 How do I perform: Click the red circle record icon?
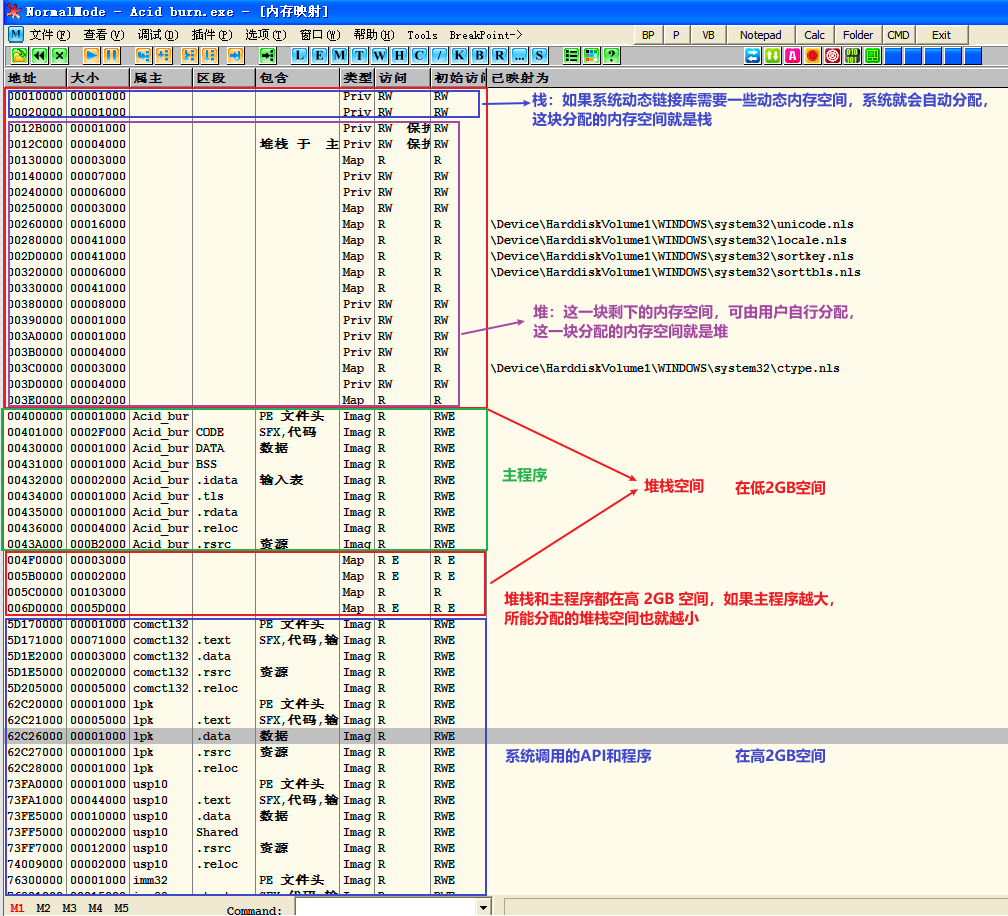coord(813,56)
